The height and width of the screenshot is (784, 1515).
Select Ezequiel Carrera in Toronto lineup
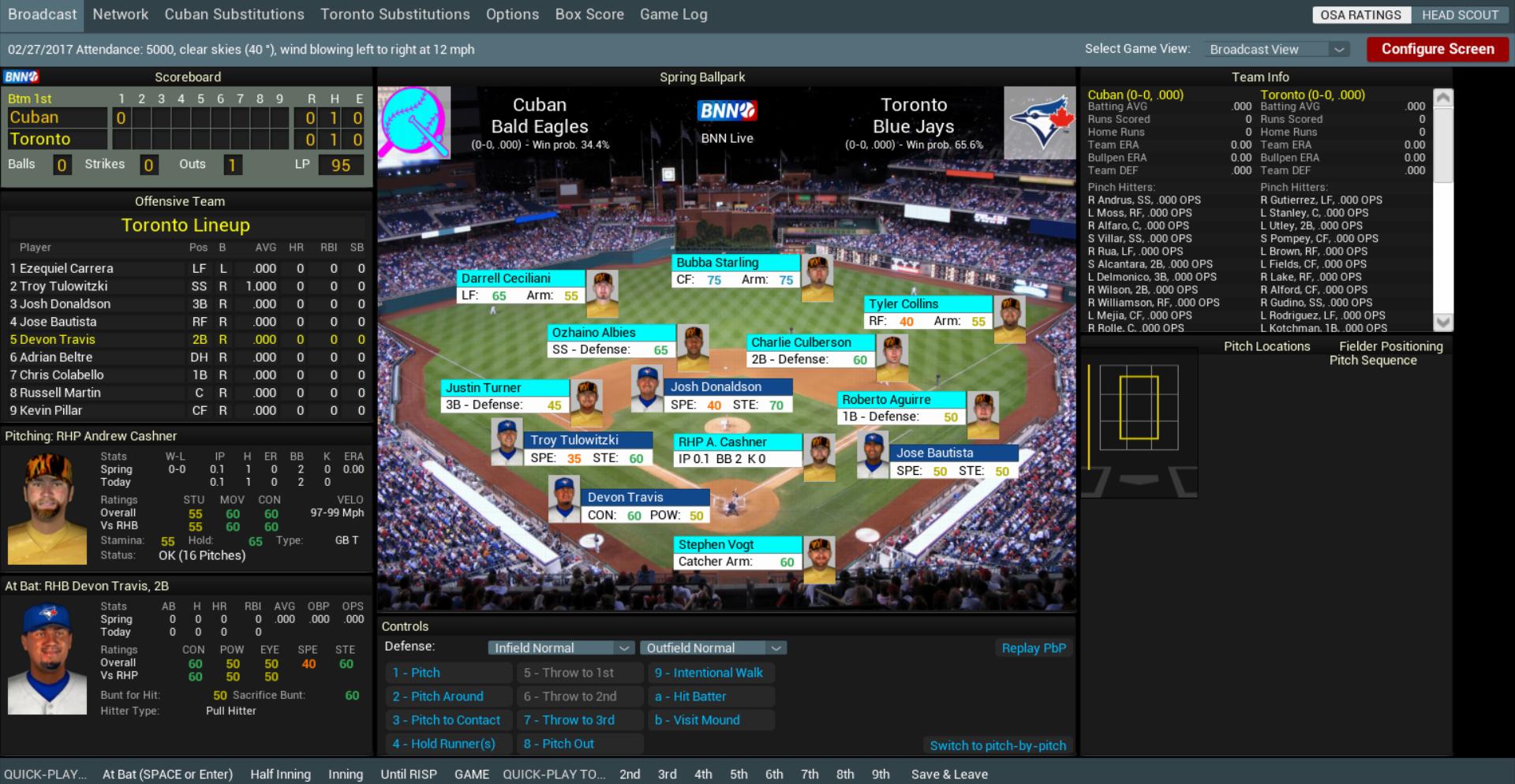pyautogui.click(x=188, y=268)
